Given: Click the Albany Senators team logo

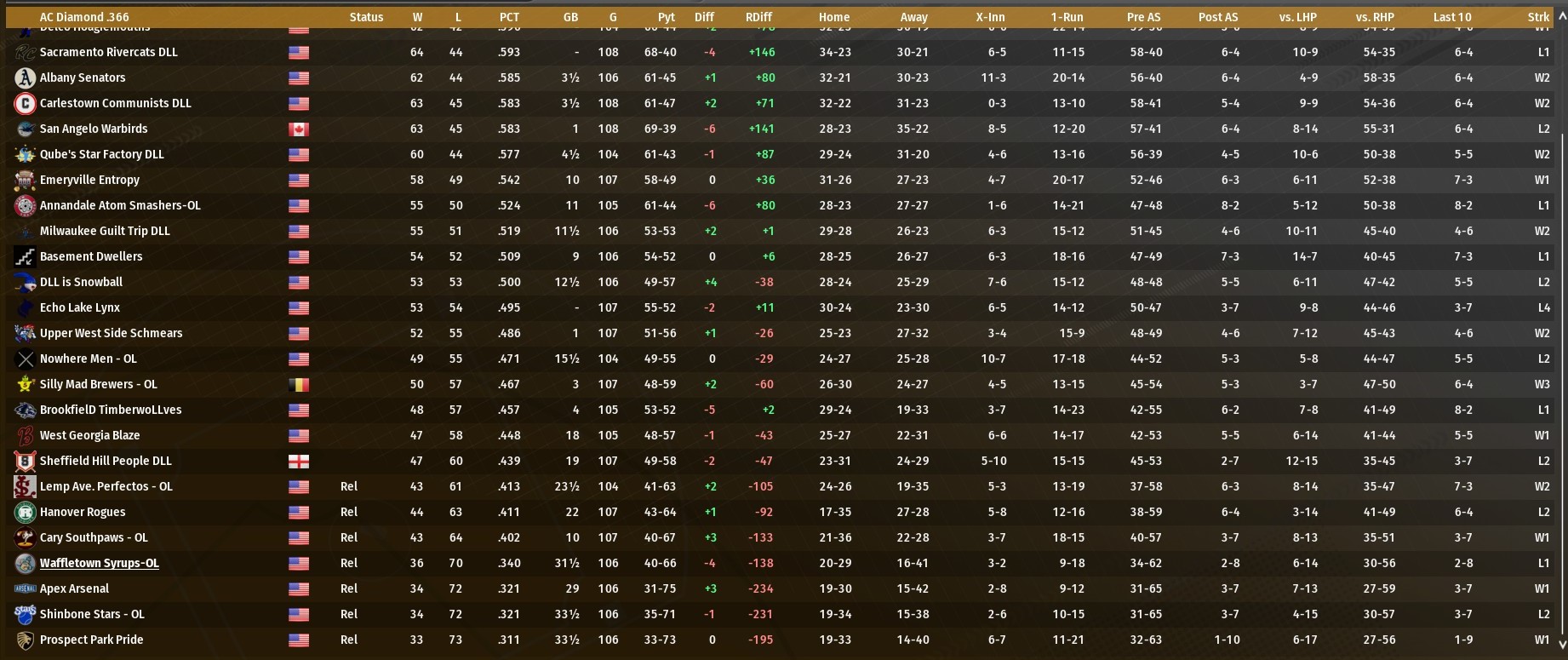Looking at the screenshot, I should (x=25, y=77).
